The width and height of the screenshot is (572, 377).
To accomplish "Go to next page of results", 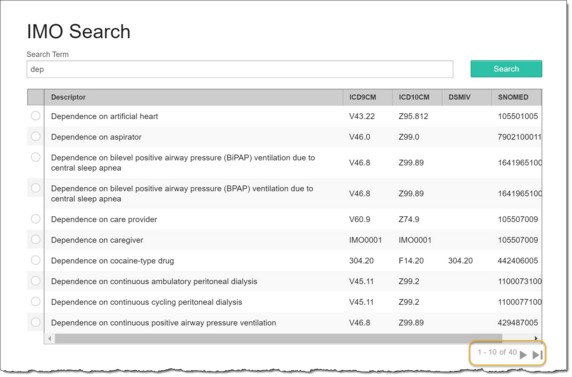I will tap(523, 354).
